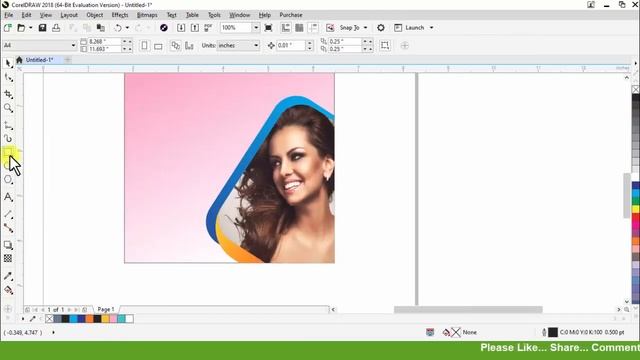Click the Purchase menu button

coord(291,15)
